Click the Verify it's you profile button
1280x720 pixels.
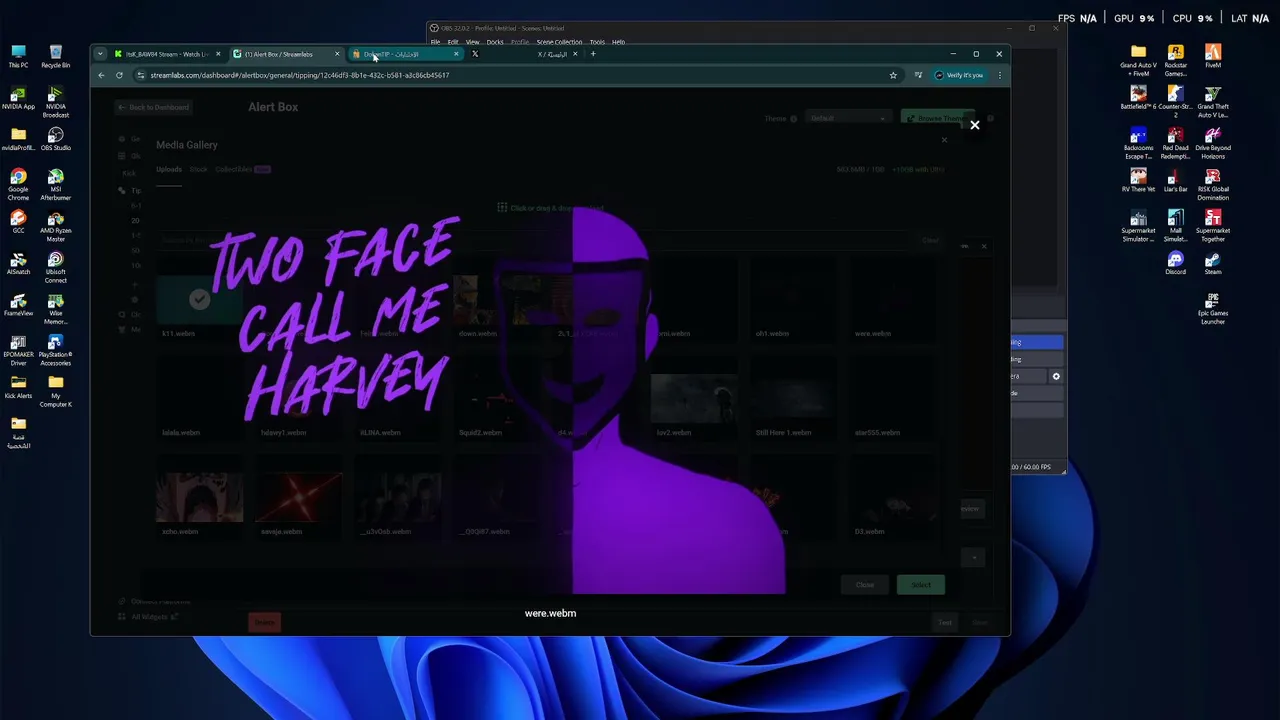(959, 75)
